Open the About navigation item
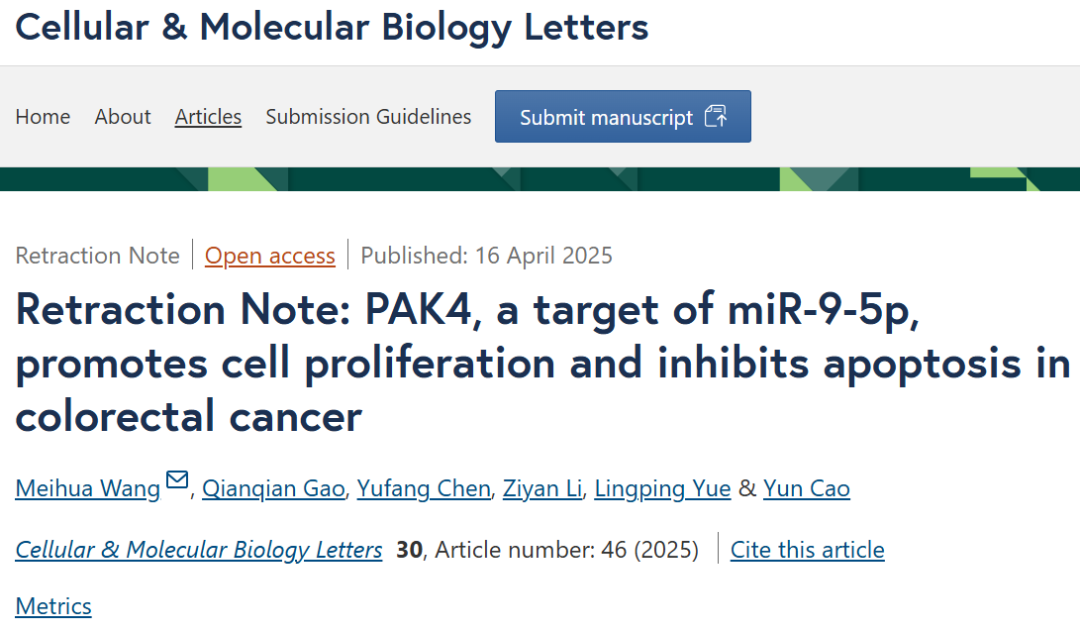Viewport: 1080px width, 633px height. point(123,116)
